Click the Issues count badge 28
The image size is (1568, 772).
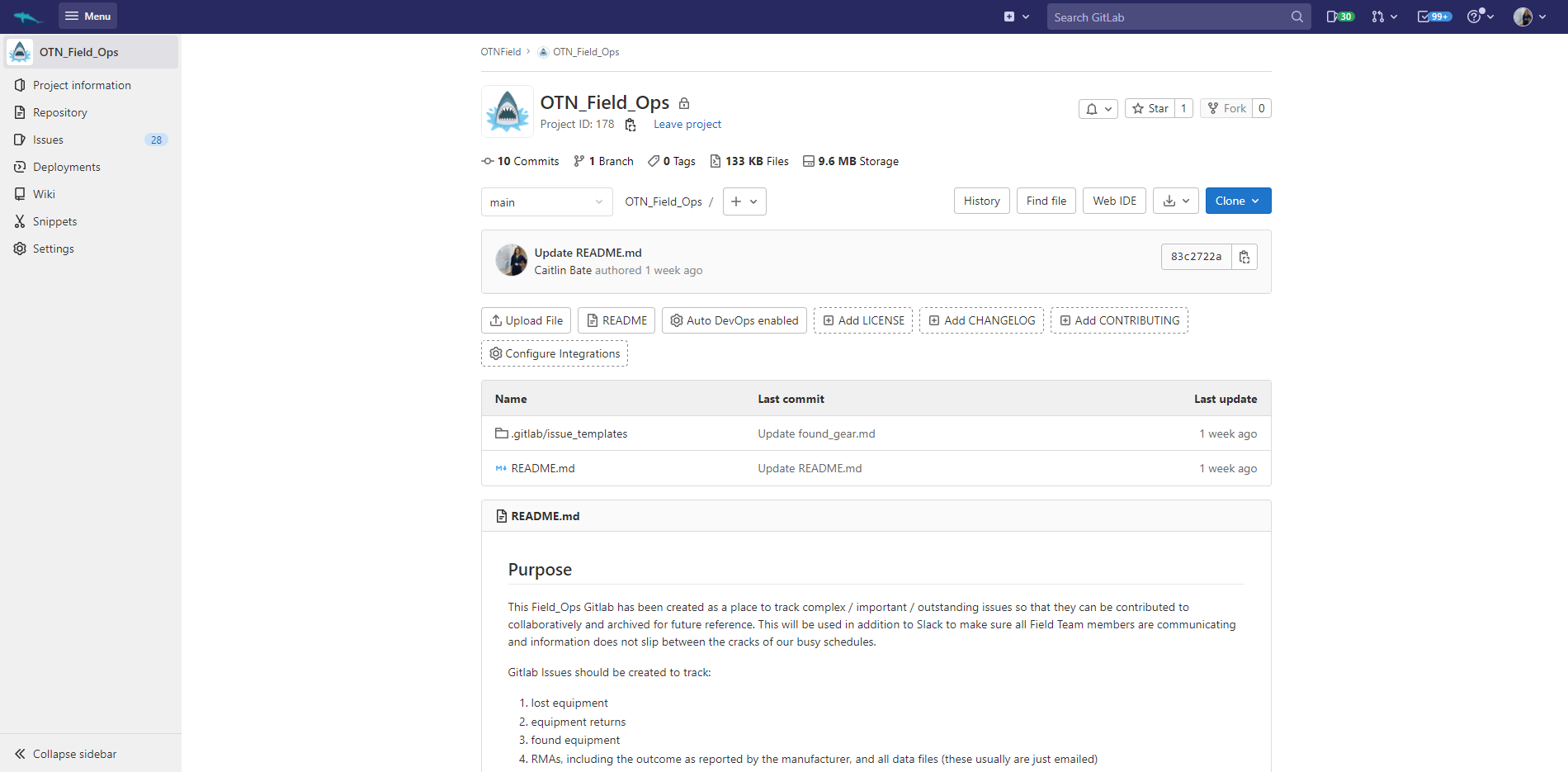[x=156, y=140]
